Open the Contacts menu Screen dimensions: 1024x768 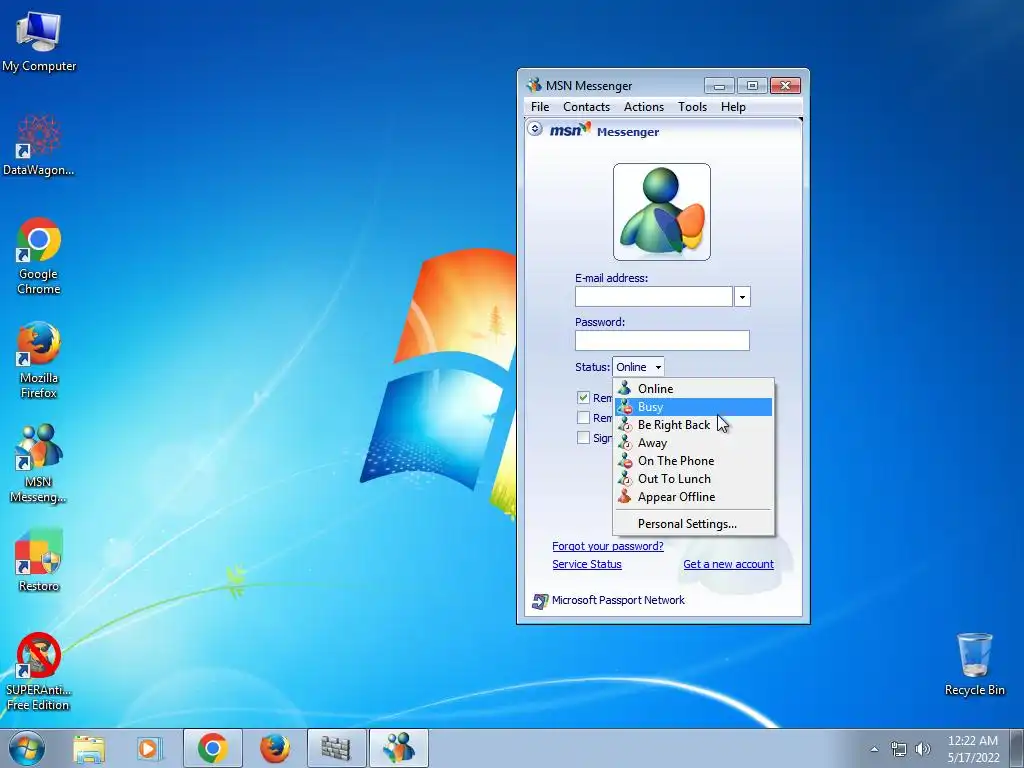586,106
